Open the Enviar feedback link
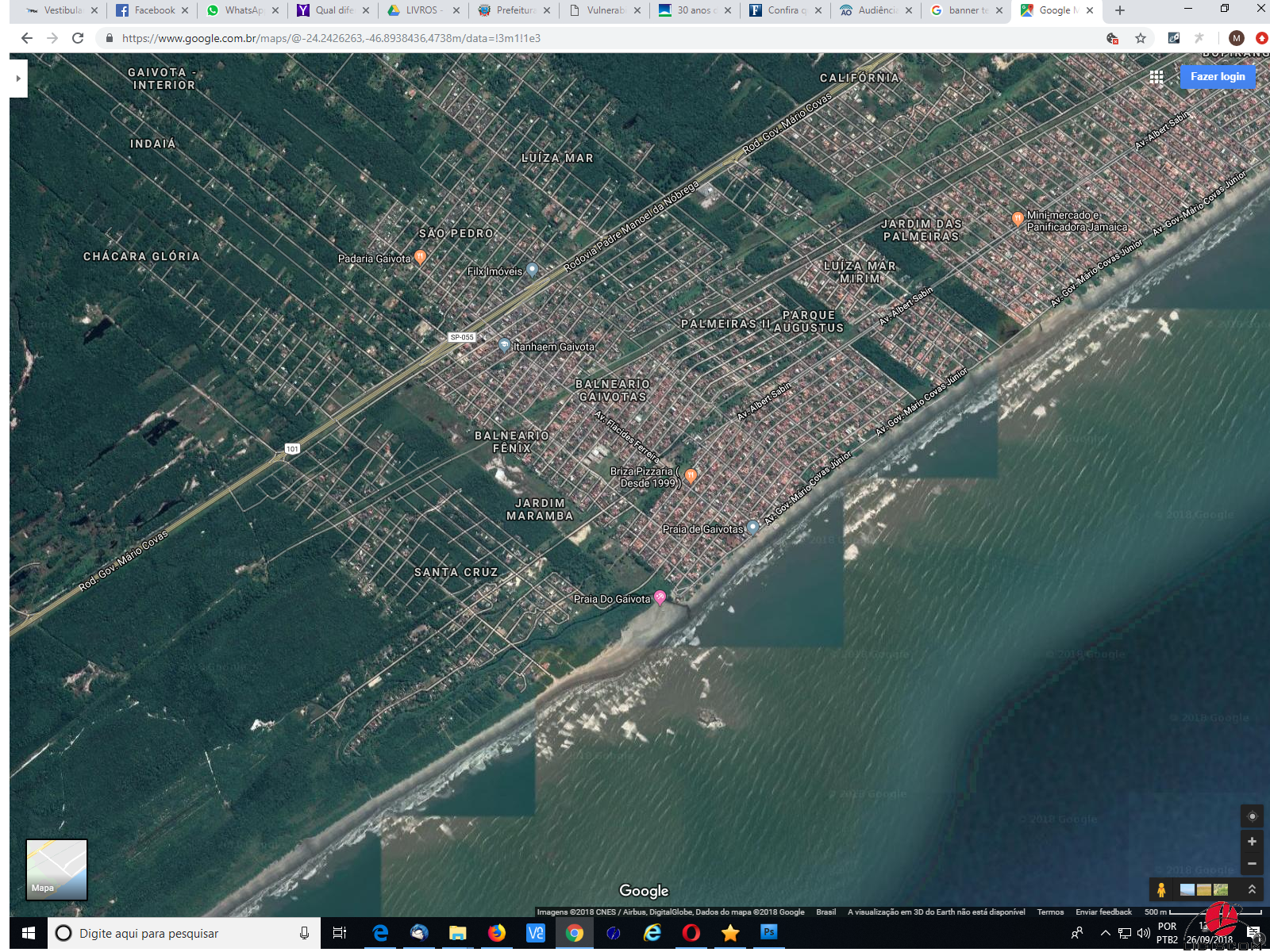Viewport: 1270px width, 952px height. 1103,912
